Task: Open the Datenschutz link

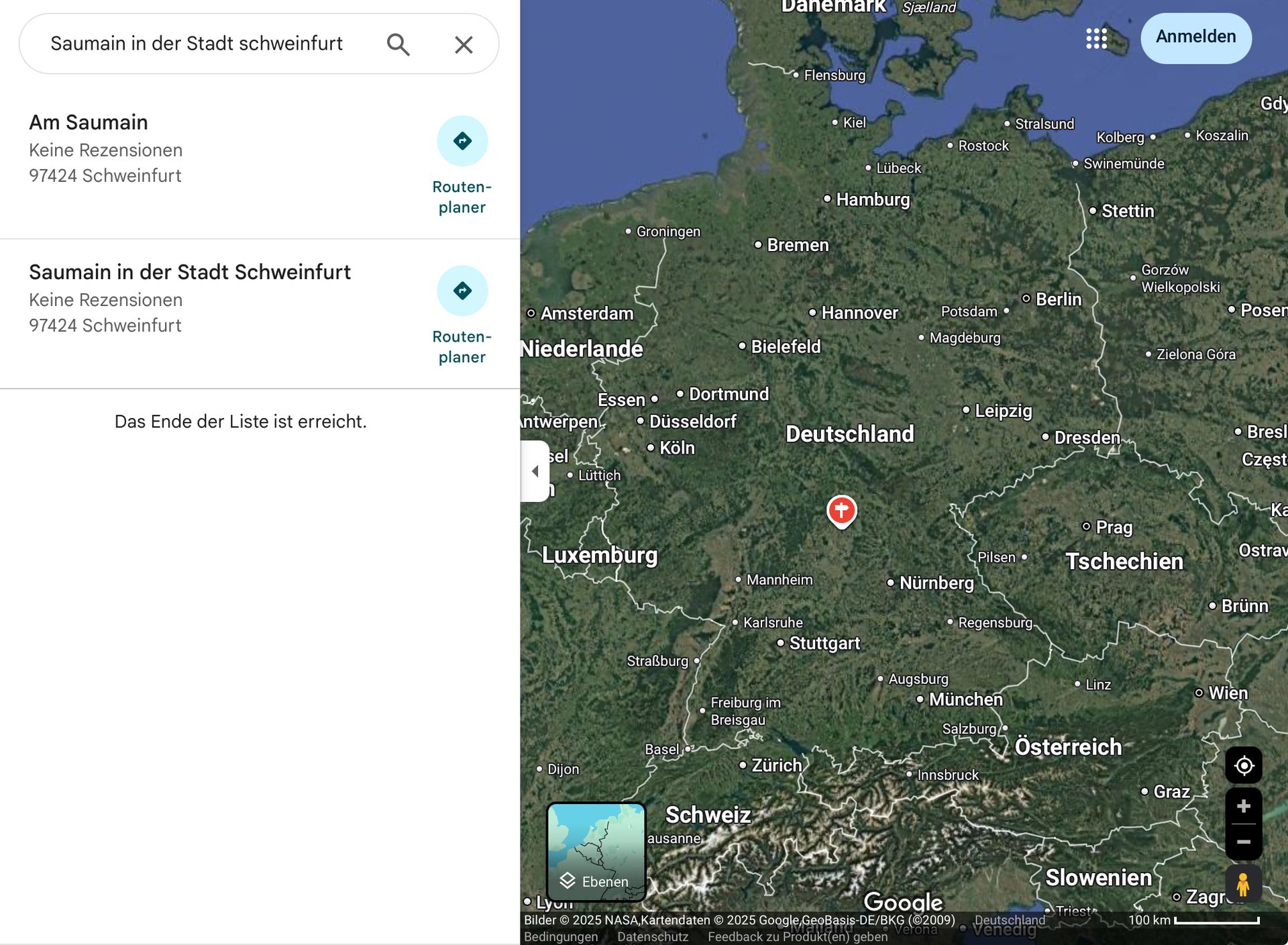Action: (652, 937)
